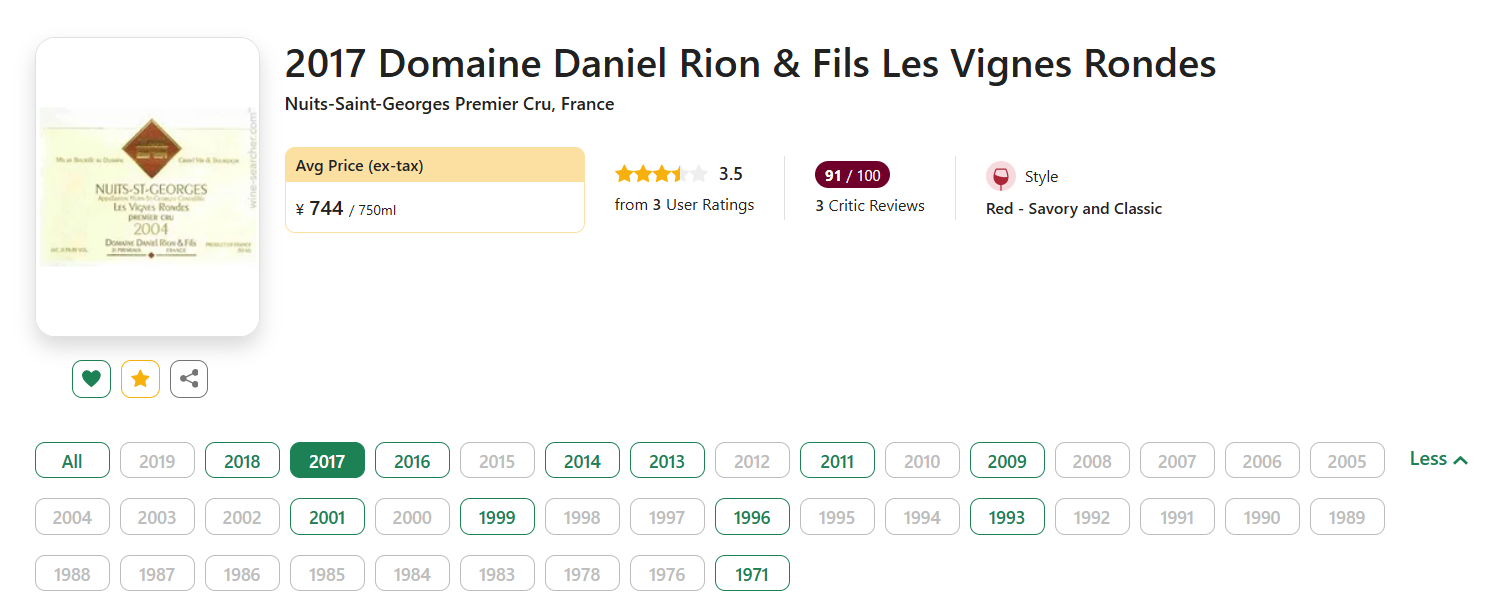Image resolution: width=1501 pixels, height=612 pixels.
Task: Click the yellow star rate icon
Action: (140, 379)
